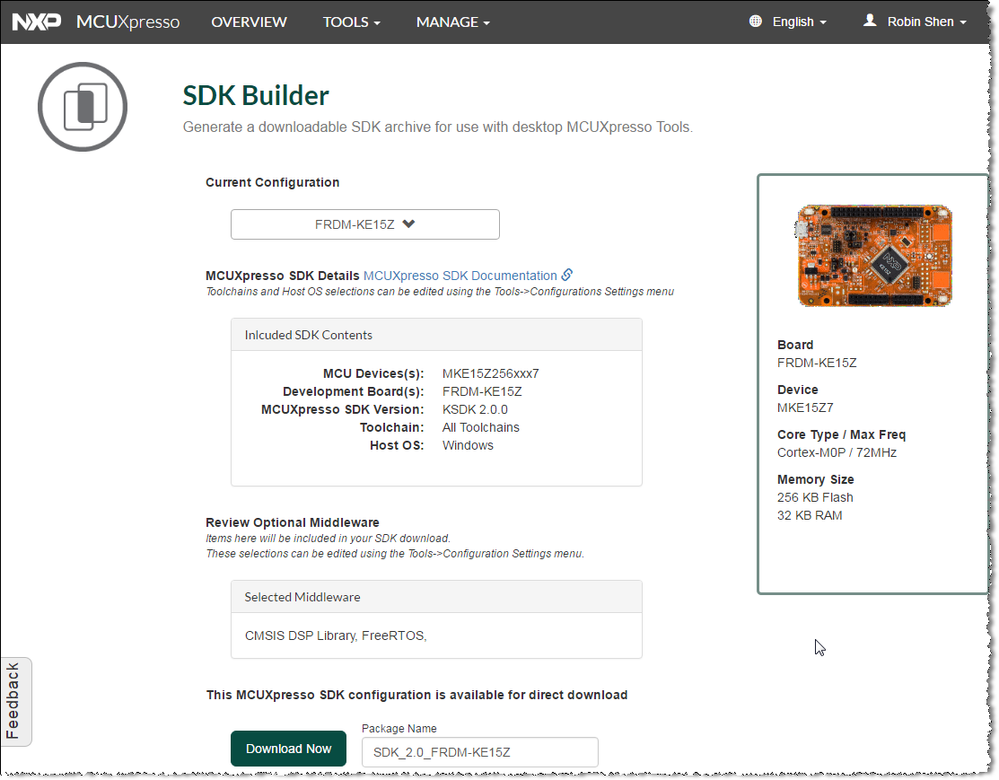The height and width of the screenshot is (780, 999).
Task: Click the CMSIS DSP Library, FreeRTOS text
Action: point(335,636)
